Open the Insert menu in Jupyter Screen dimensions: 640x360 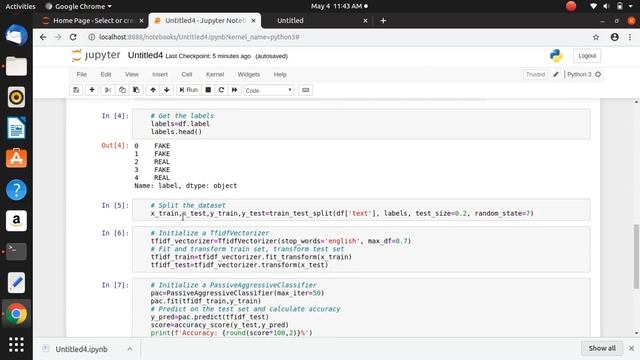click(x=160, y=74)
